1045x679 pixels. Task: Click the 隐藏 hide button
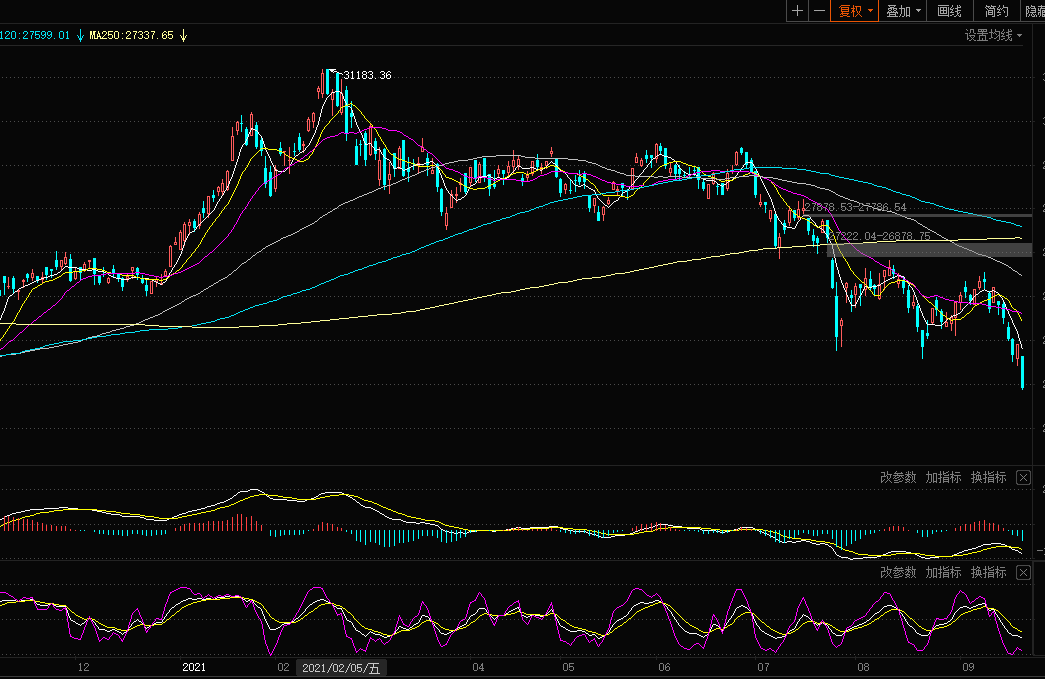coord(1034,11)
